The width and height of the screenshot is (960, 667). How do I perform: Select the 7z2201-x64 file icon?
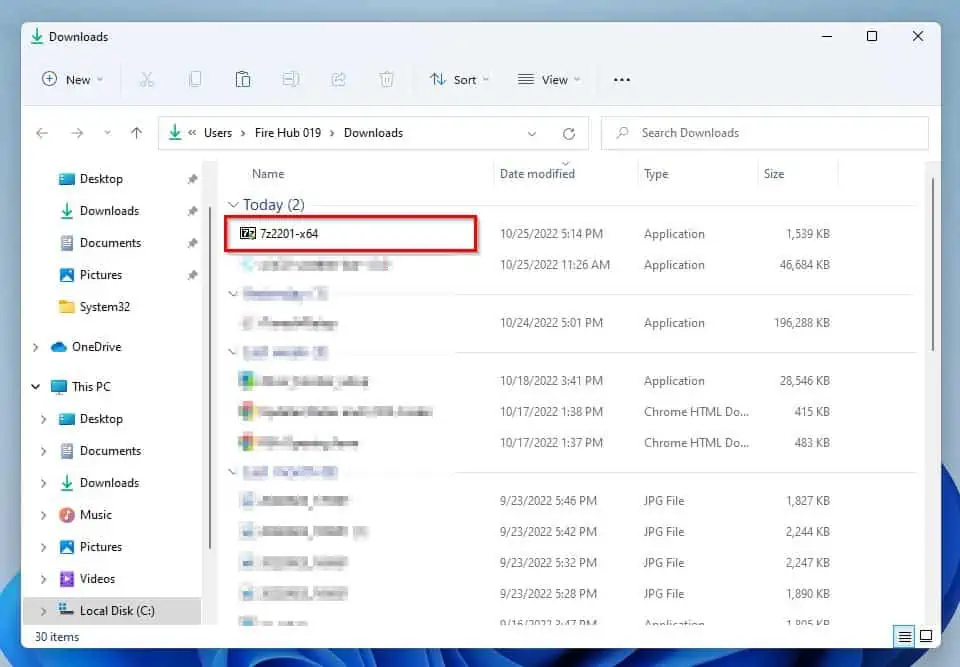247,233
